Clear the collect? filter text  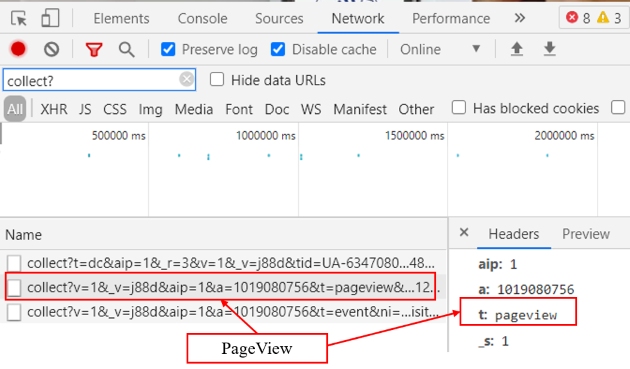point(186,79)
